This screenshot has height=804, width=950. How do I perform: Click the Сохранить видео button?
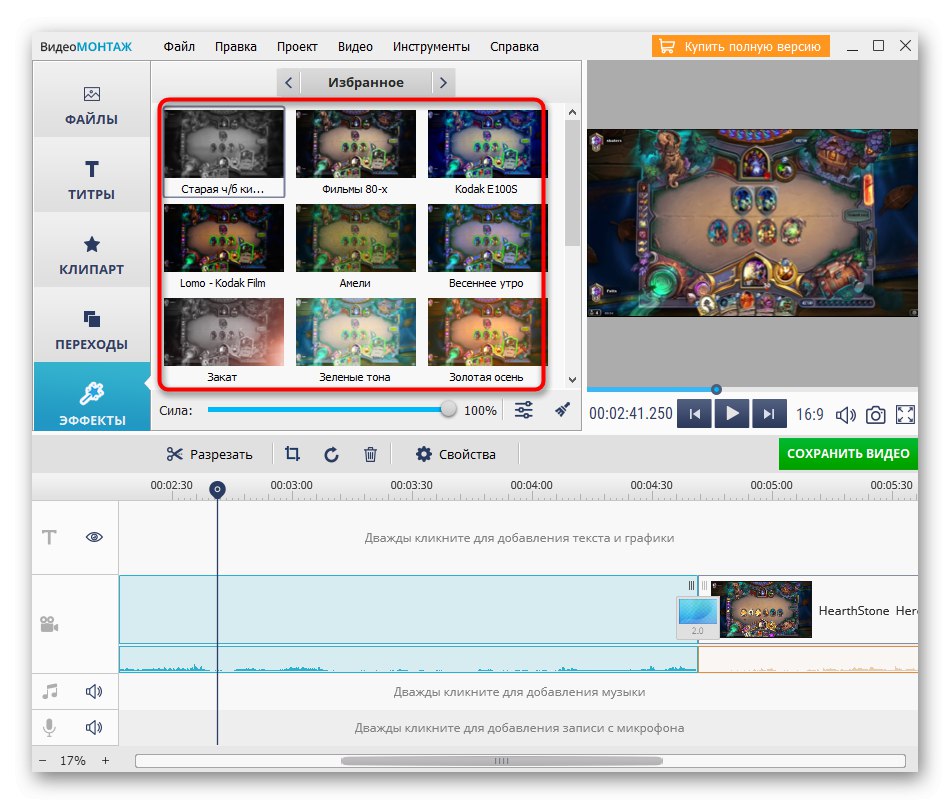click(x=848, y=454)
